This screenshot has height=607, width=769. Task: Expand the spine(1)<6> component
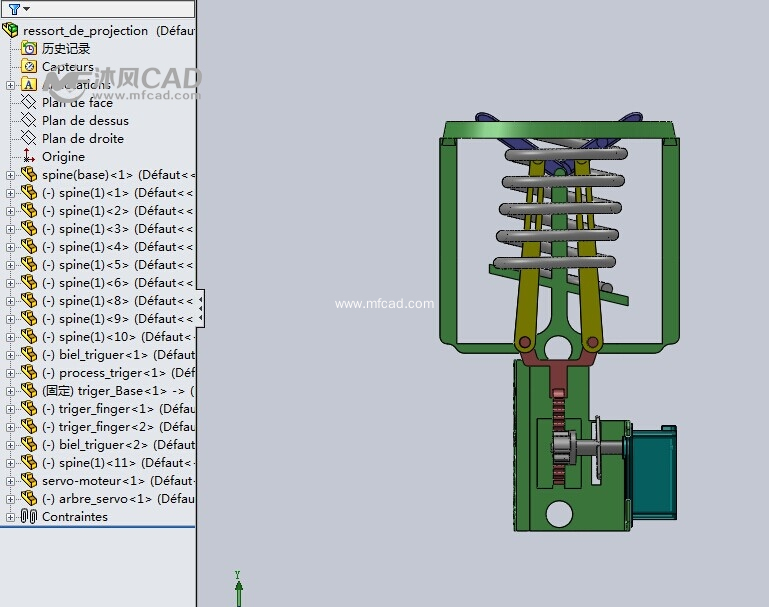click(10, 283)
